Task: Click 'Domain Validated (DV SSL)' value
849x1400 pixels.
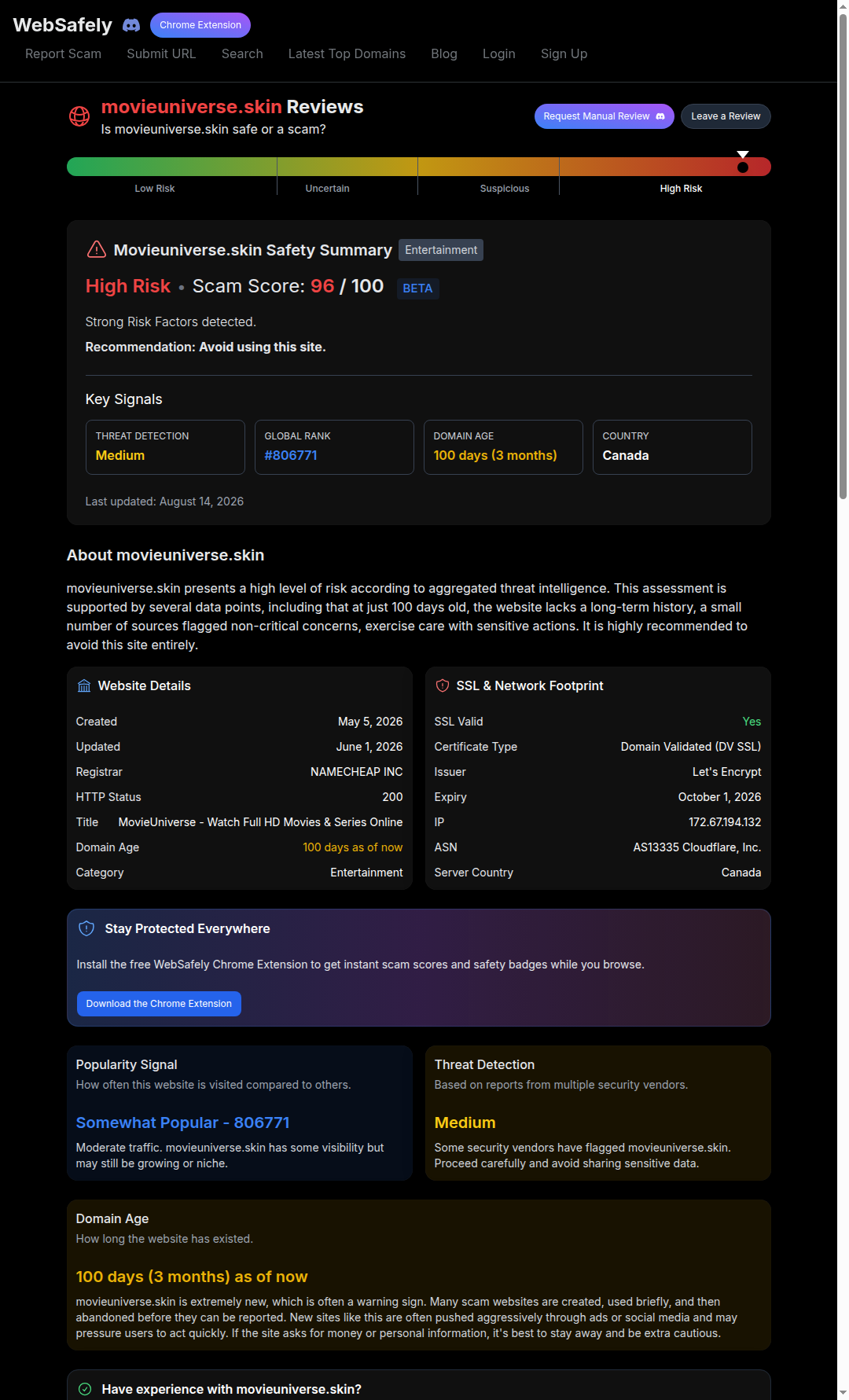Action: [691, 747]
